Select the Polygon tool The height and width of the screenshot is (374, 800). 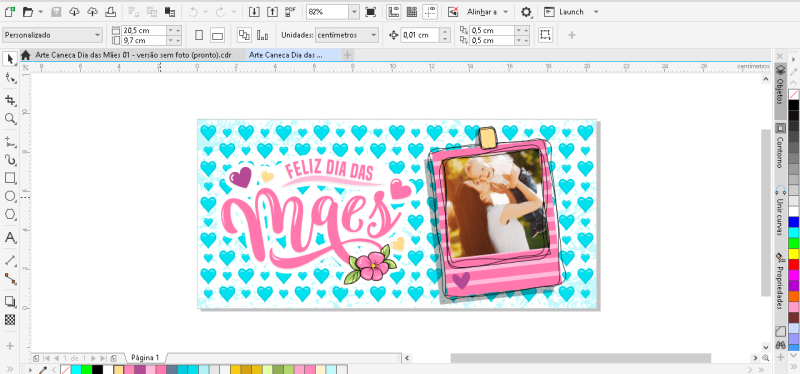[x=10, y=215]
